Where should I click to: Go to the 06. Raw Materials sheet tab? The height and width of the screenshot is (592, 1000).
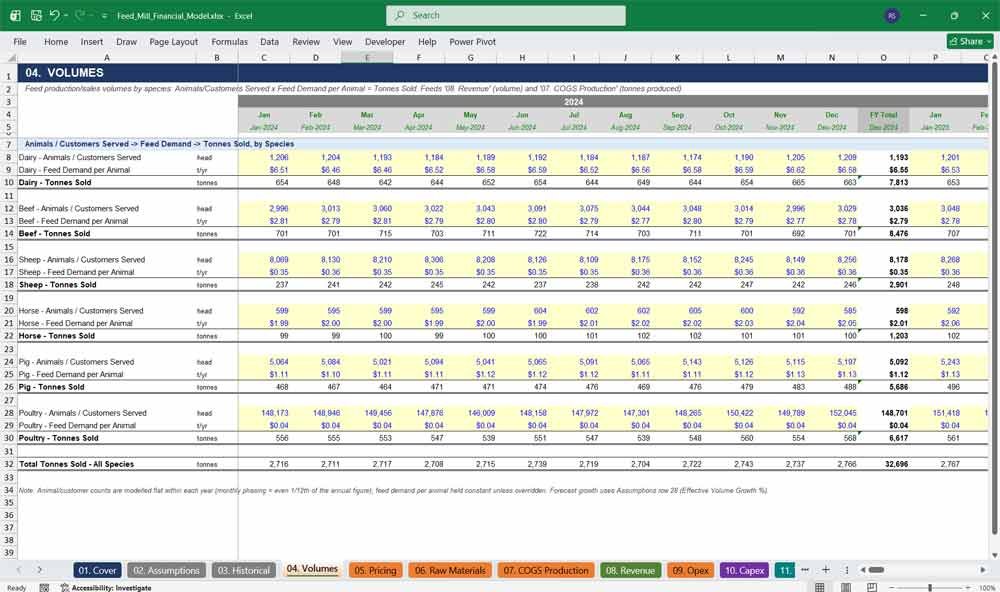pos(450,570)
